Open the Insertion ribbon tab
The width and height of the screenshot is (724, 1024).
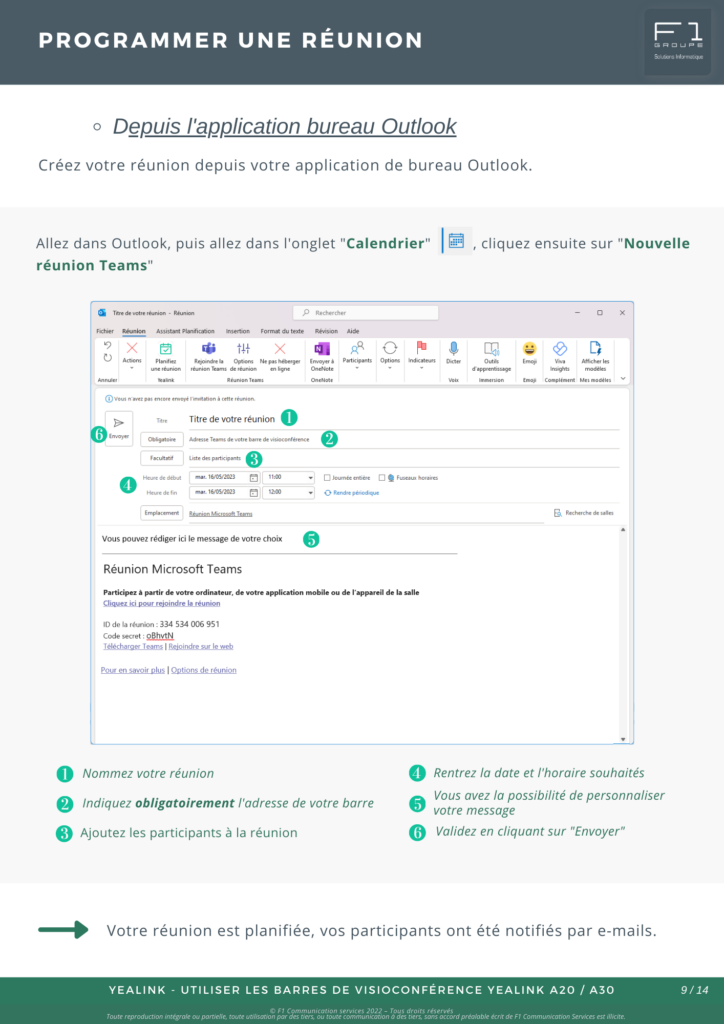coord(238,331)
